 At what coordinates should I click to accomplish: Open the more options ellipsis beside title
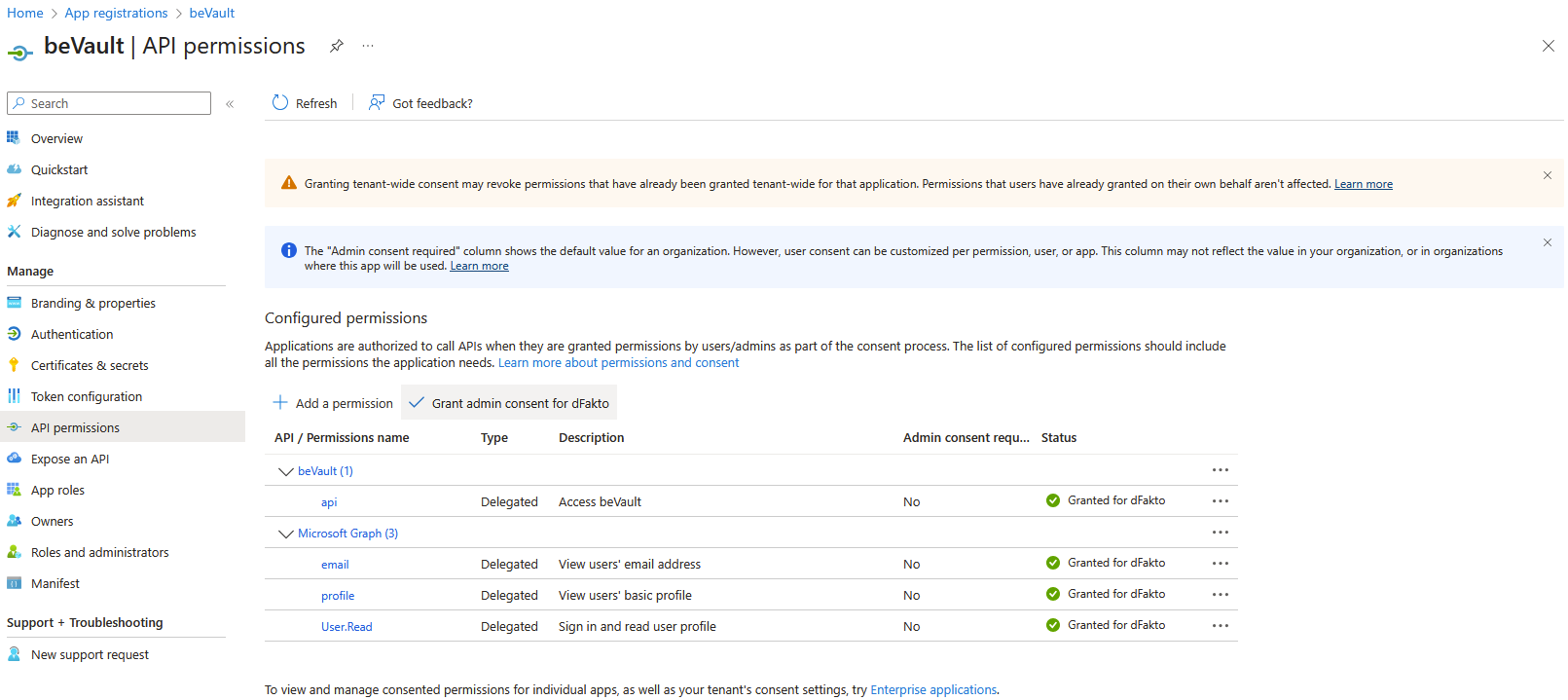click(368, 46)
